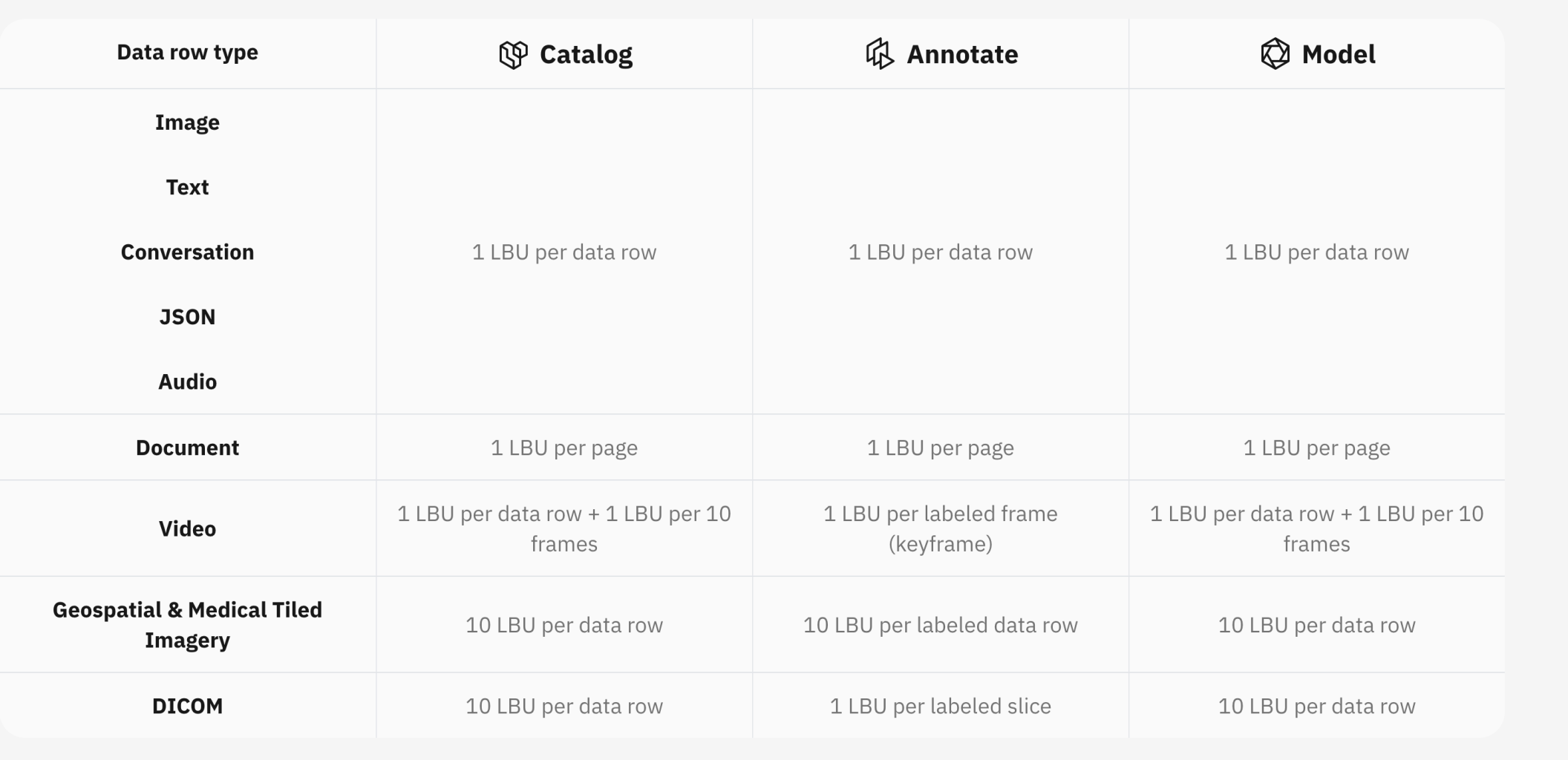The image size is (1568, 760).
Task: Click the JSON row label
Action: point(187,317)
